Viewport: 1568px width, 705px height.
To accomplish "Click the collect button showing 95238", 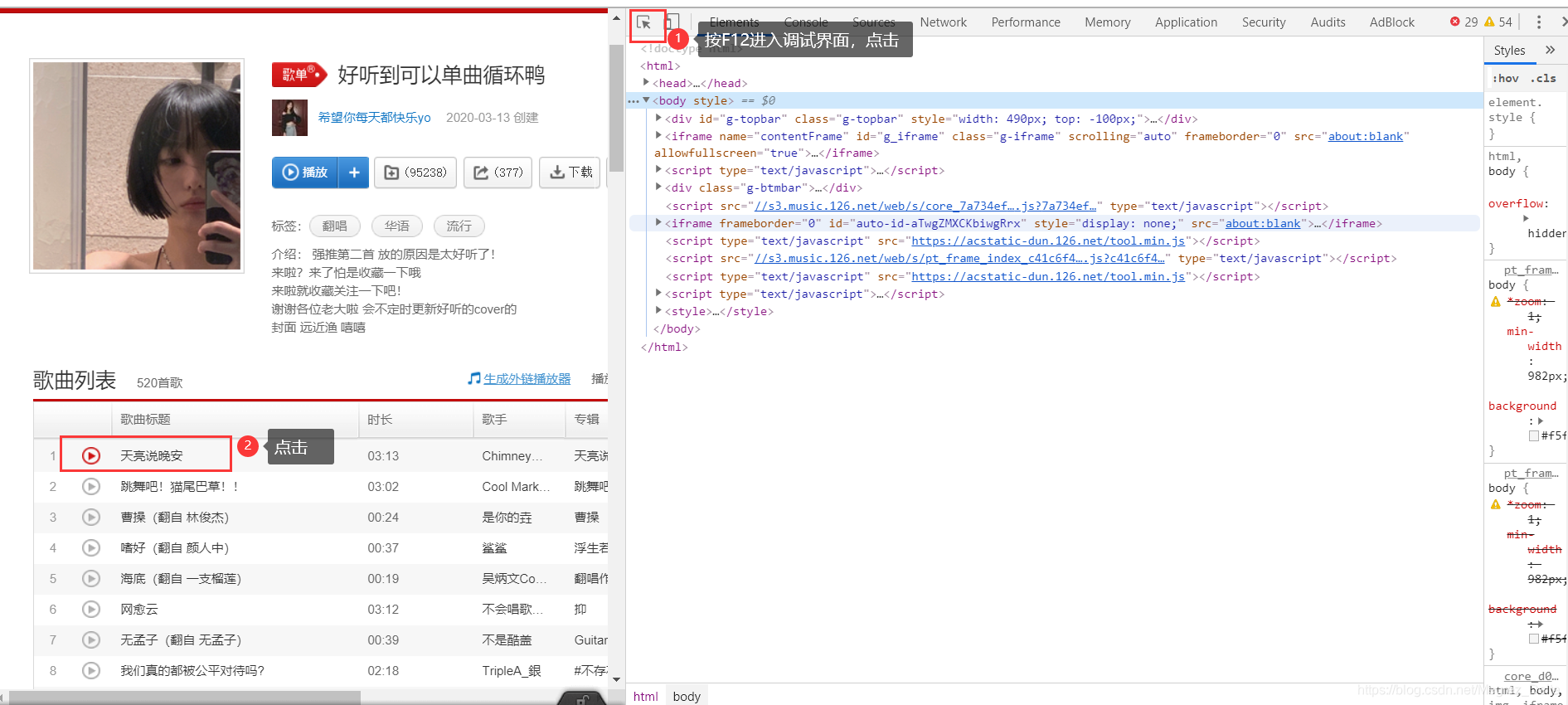I will click(415, 172).
